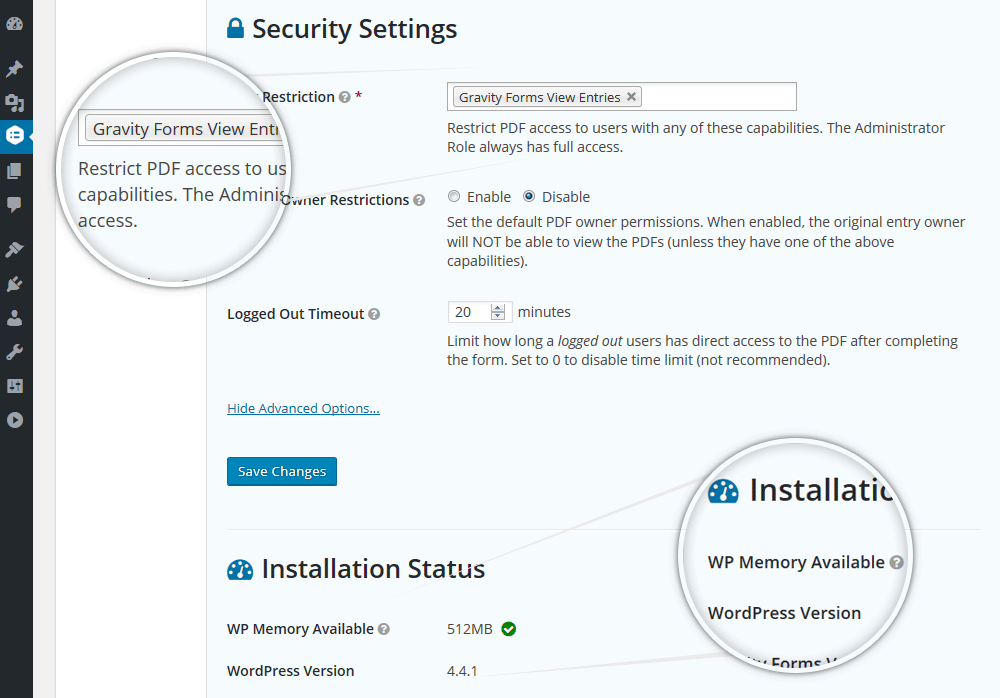Collapse the admin menu with arrow icon

15,420
